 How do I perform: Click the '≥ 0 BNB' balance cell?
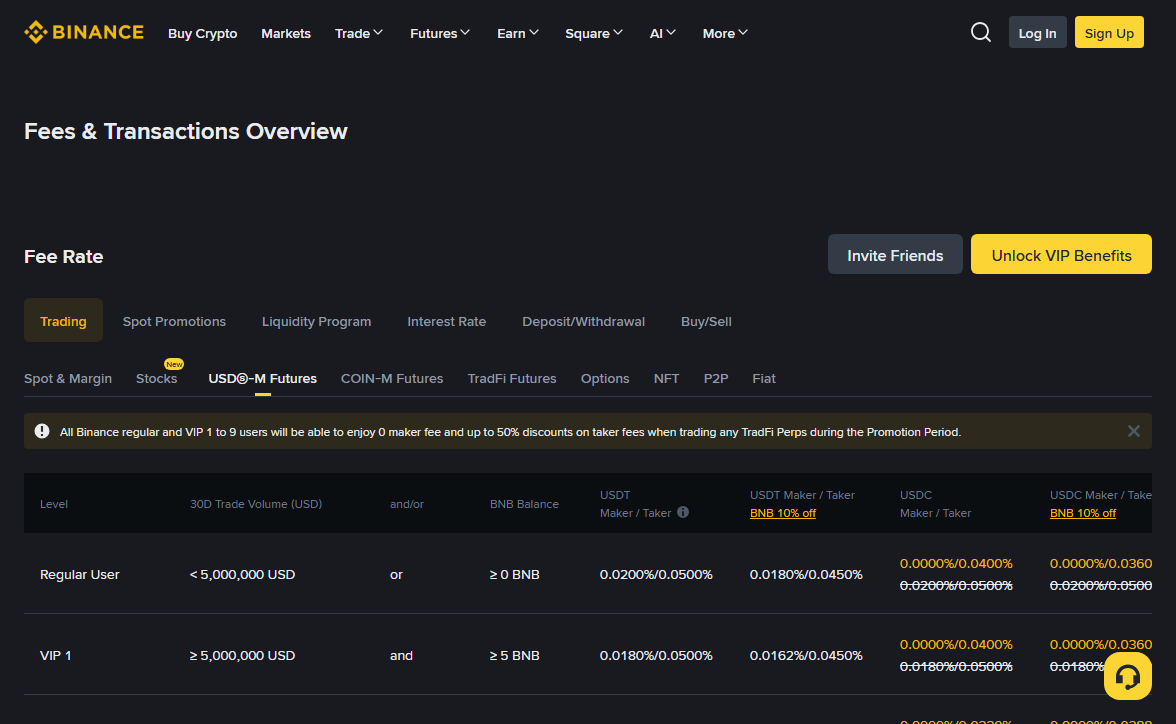pyautogui.click(x=514, y=574)
